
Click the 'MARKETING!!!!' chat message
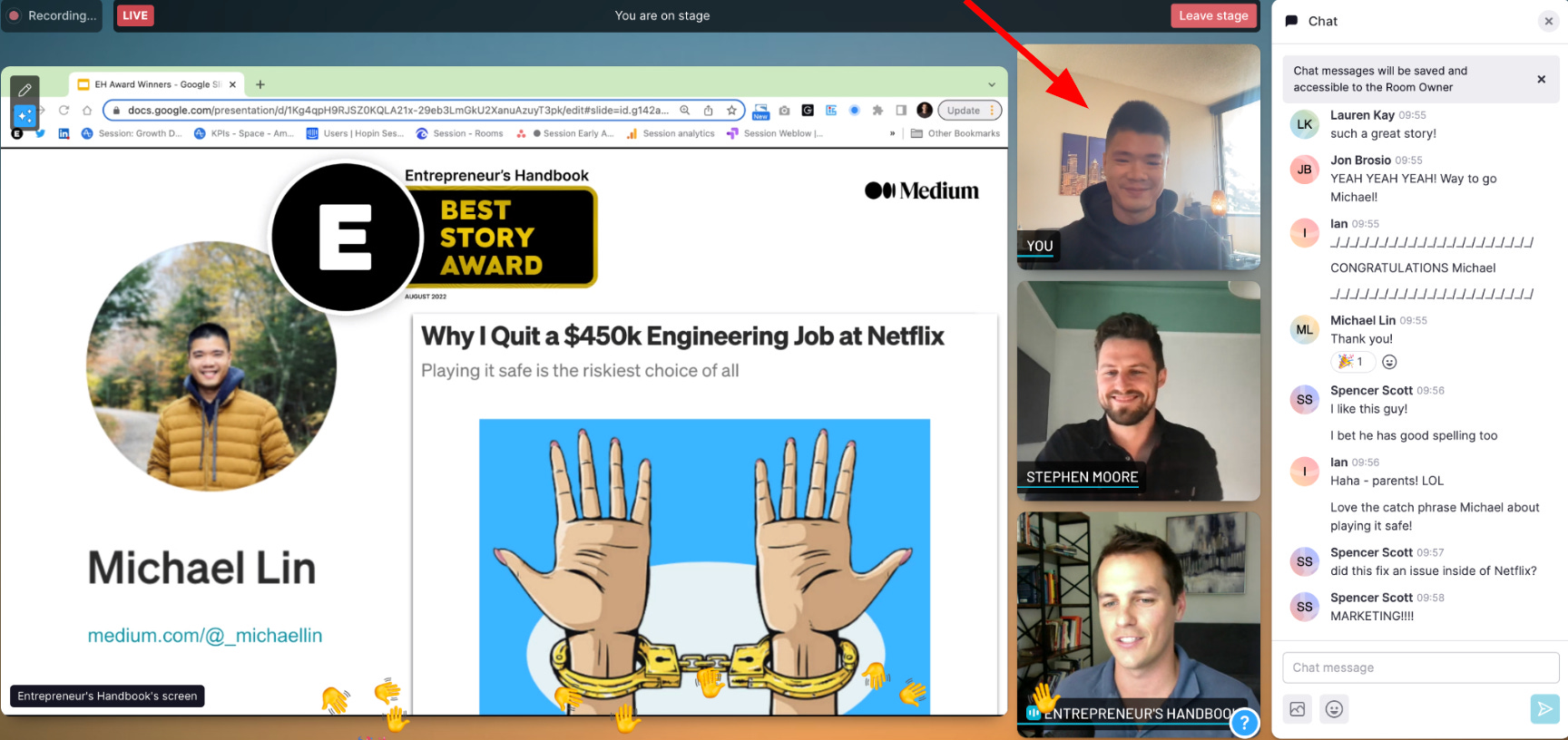pyautogui.click(x=1372, y=616)
